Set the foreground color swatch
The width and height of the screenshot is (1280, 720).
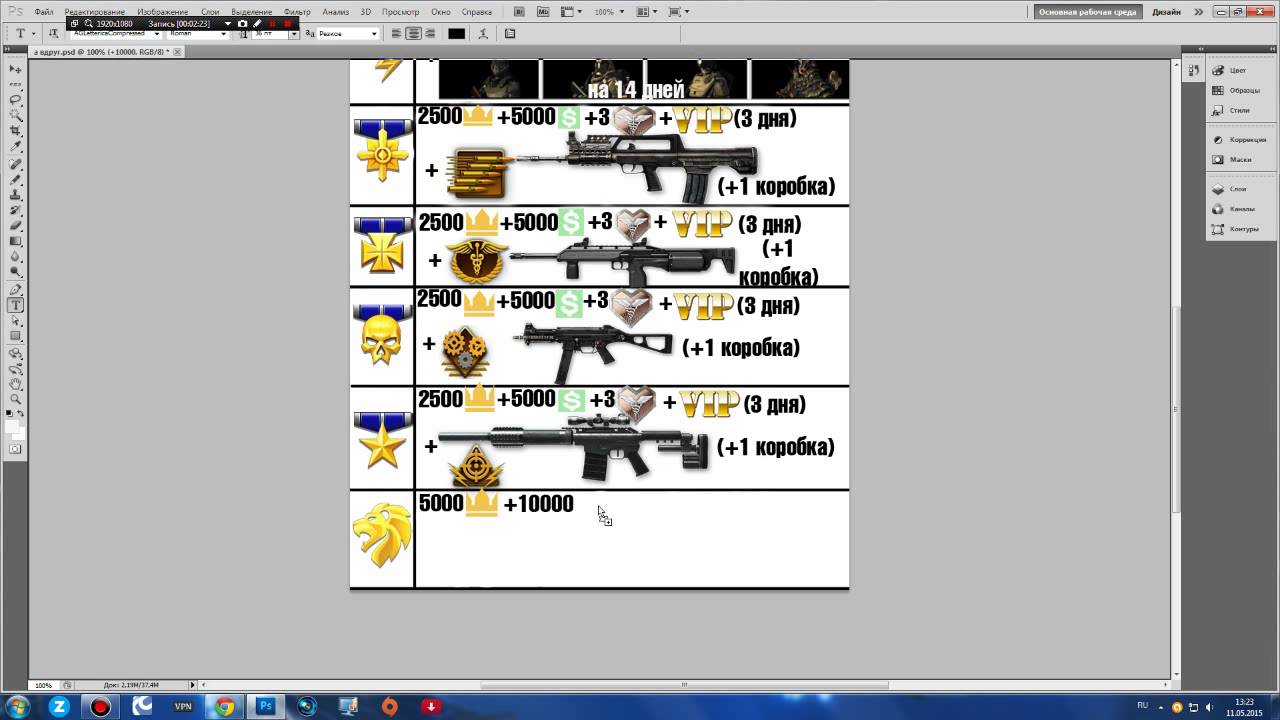pos(12,426)
